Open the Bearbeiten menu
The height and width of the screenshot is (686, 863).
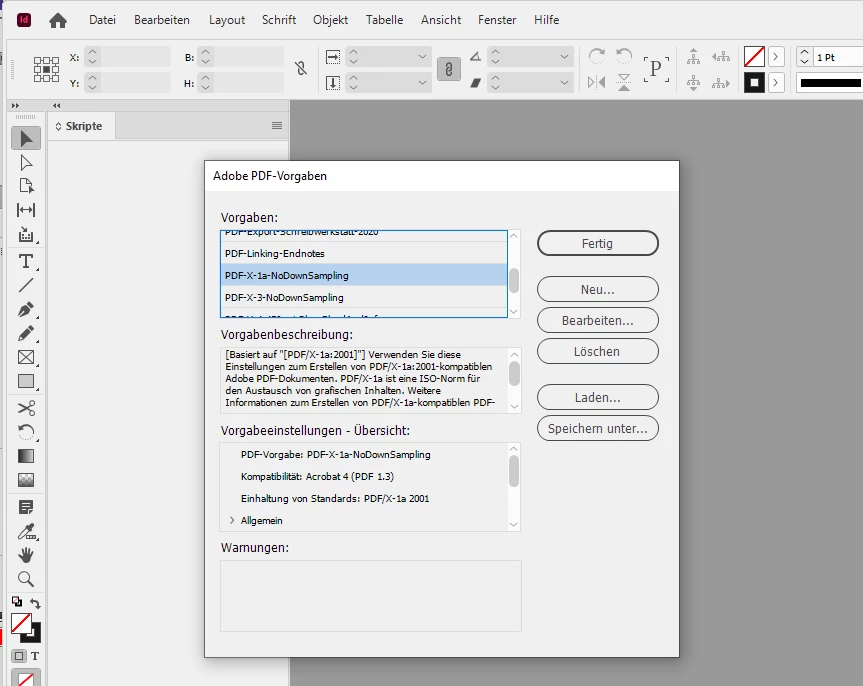[162, 20]
